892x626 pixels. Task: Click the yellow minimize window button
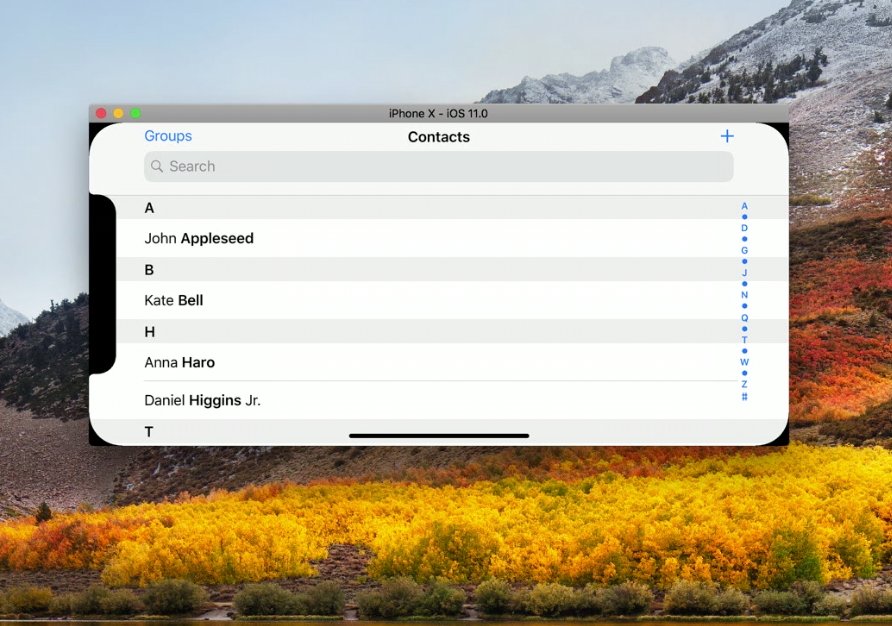118,113
